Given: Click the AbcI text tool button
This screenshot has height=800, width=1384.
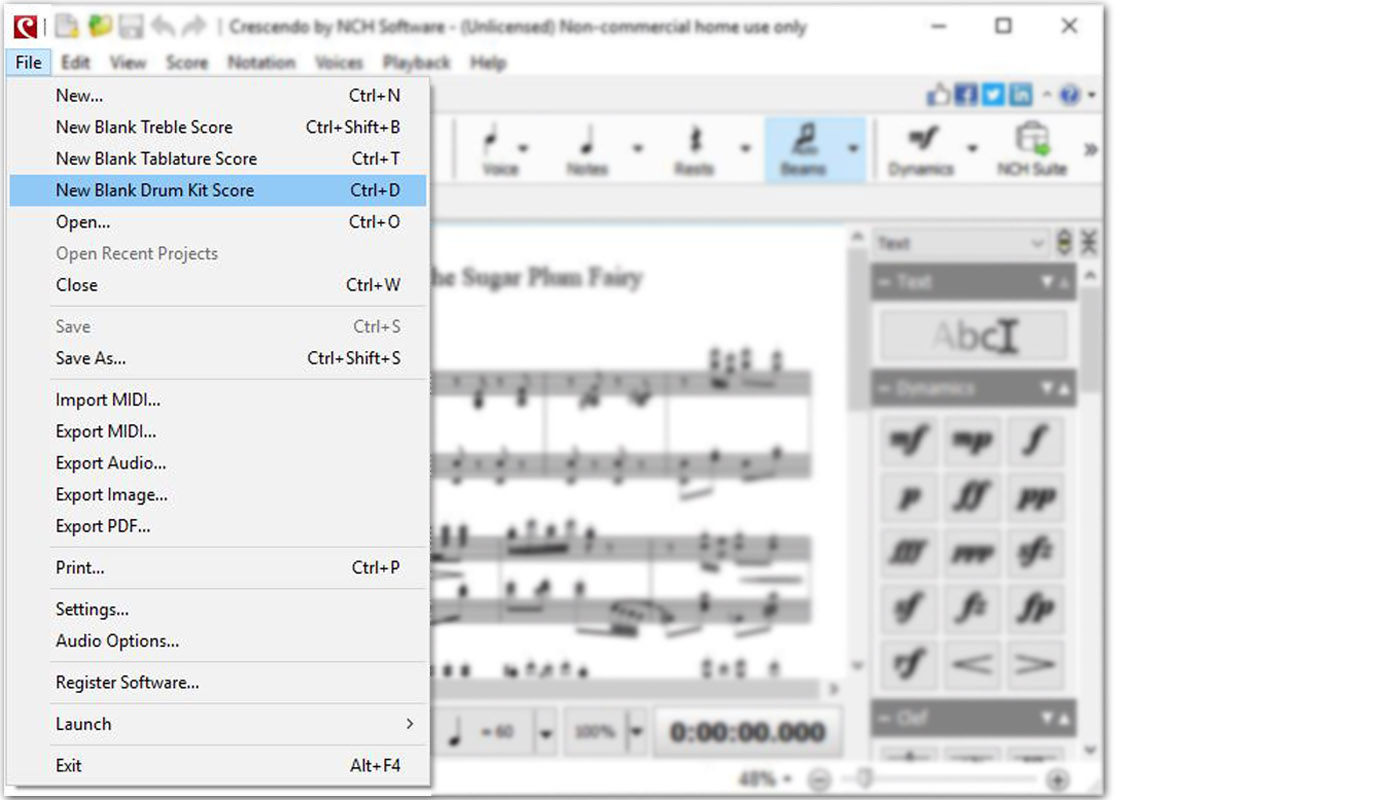Looking at the screenshot, I should click(x=973, y=336).
